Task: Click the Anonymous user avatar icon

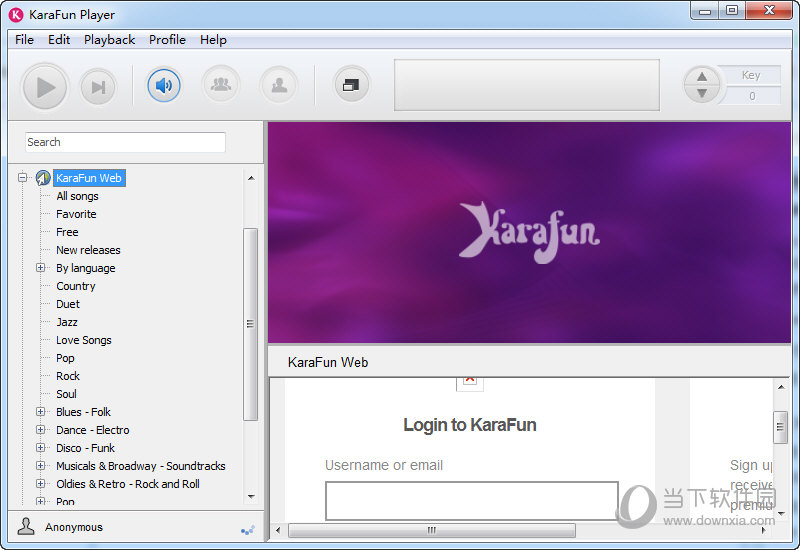Action: tap(26, 526)
